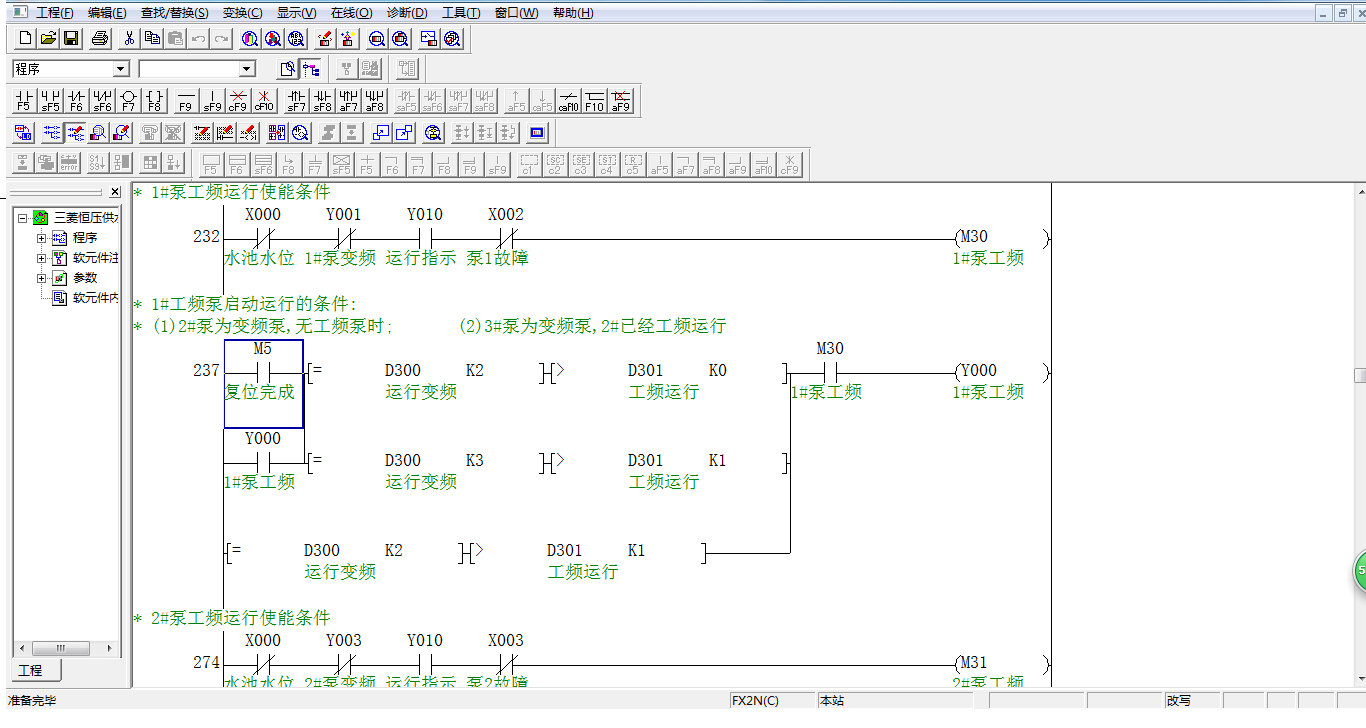The image size is (1366, 728).
Task: Collapse the 三菱恒压供水 project root node
Action: pyautogui.click(x=22, y=217)
